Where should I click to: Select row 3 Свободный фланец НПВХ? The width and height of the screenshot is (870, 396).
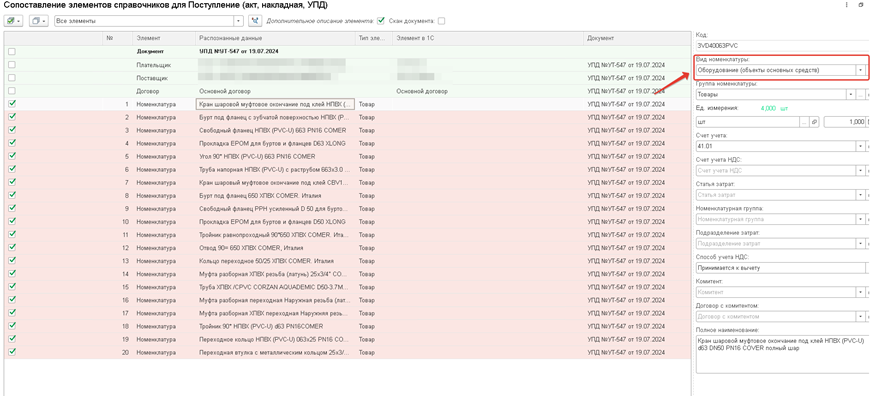[x=348, y=130]
